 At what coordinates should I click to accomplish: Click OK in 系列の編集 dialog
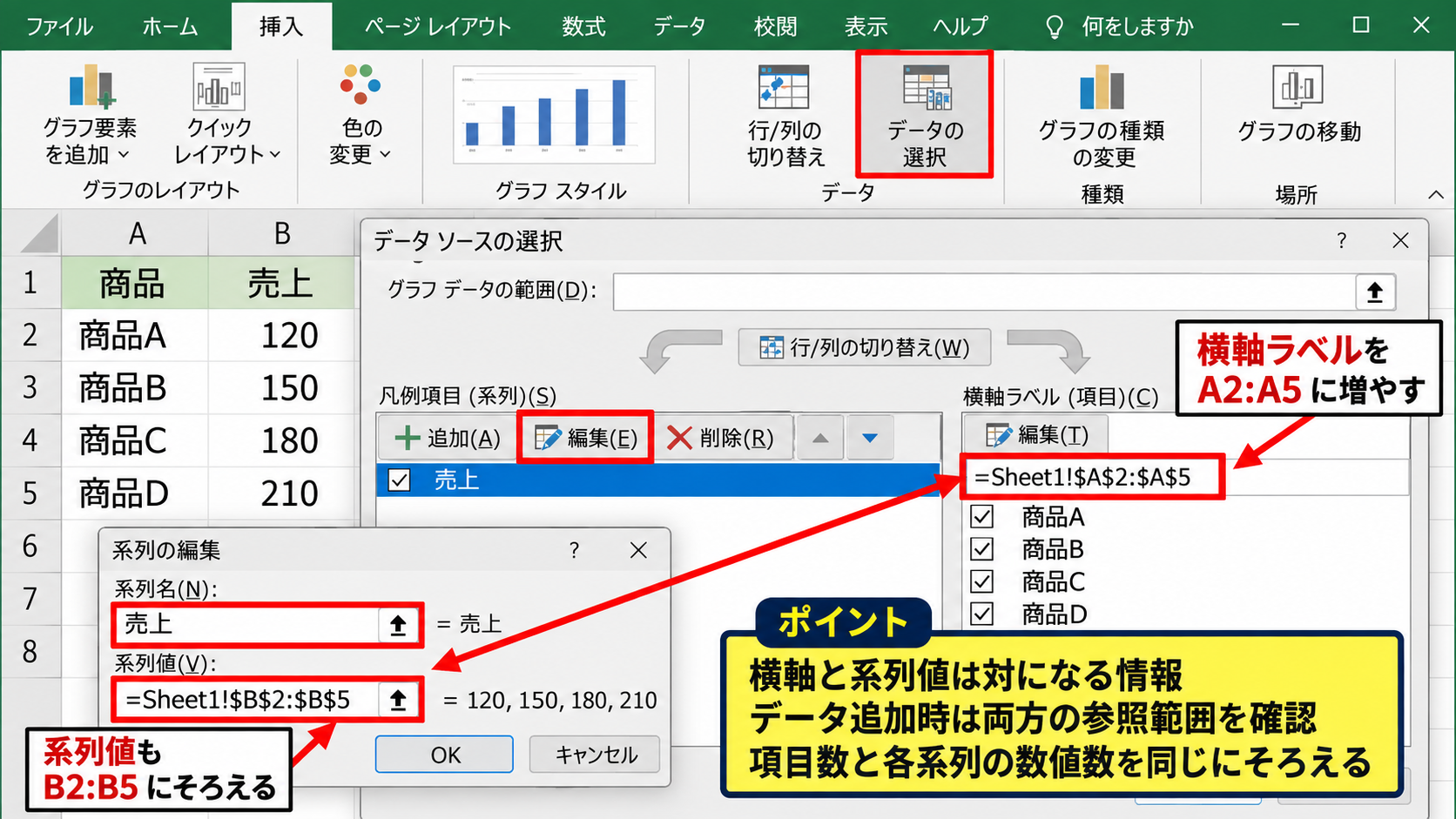tap(444, 754)
